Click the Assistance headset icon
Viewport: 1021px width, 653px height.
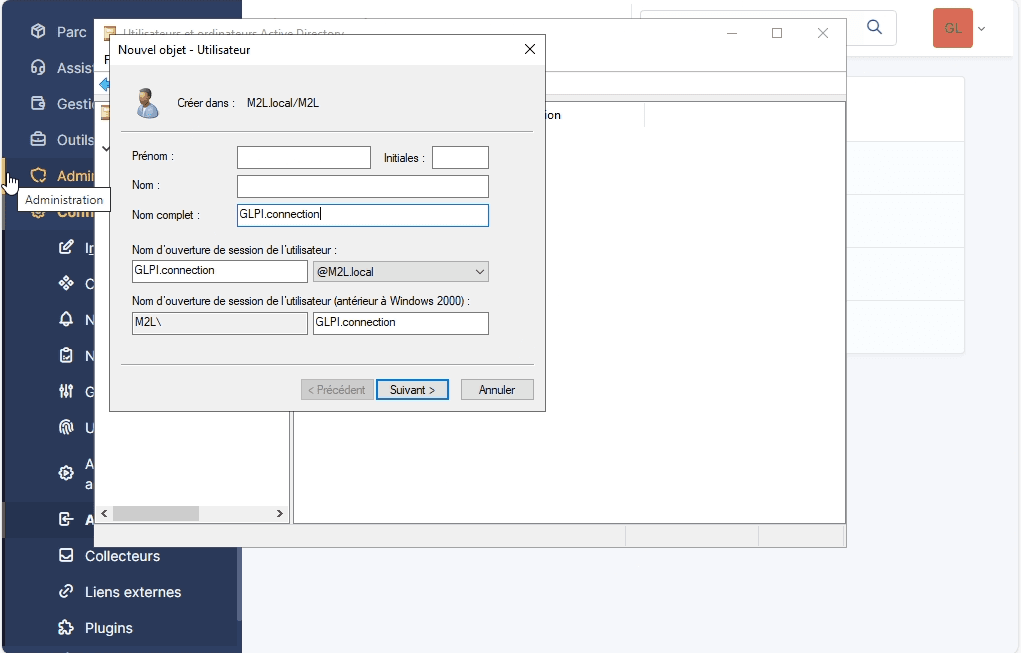tap(39, 68)
